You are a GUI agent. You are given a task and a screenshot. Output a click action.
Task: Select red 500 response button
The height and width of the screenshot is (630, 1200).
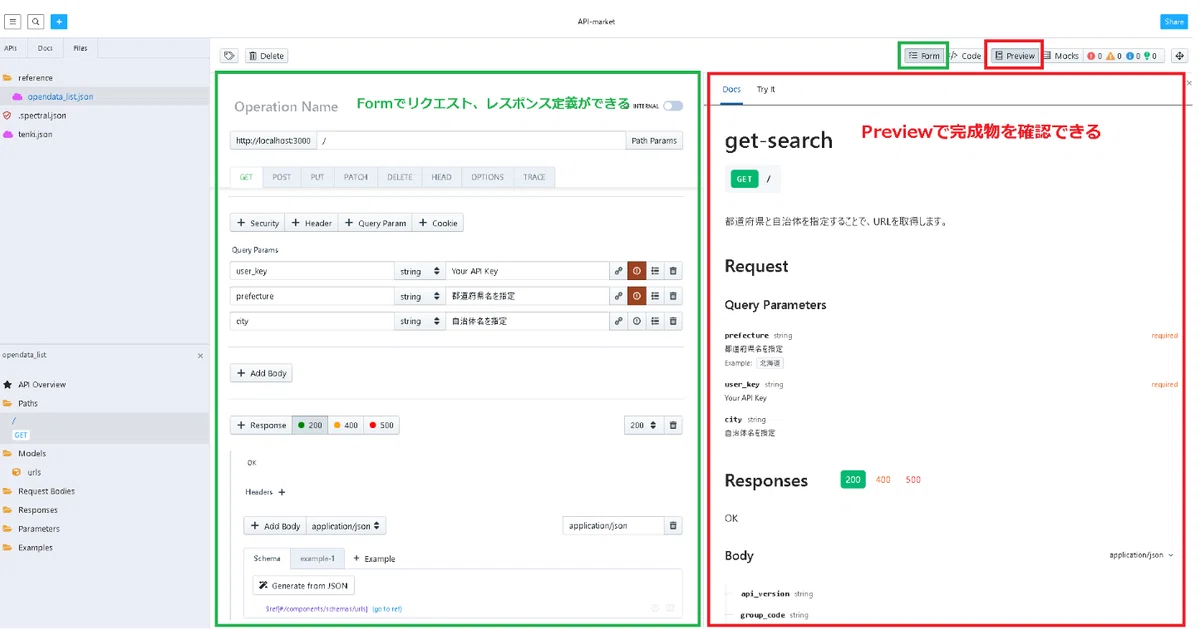382,425
